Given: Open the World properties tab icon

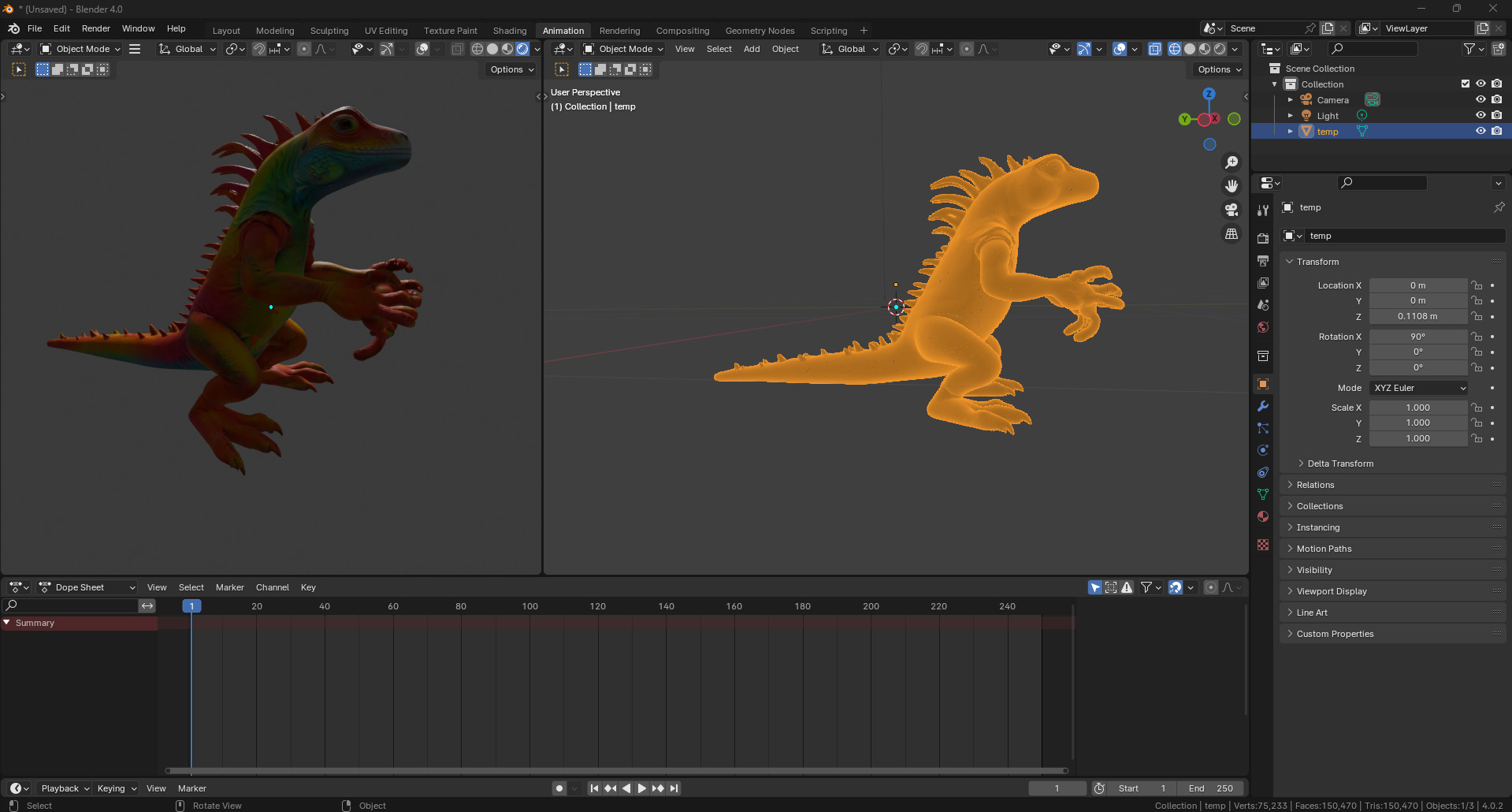Looking at the screenshot, I should [x=1263, y=327].
